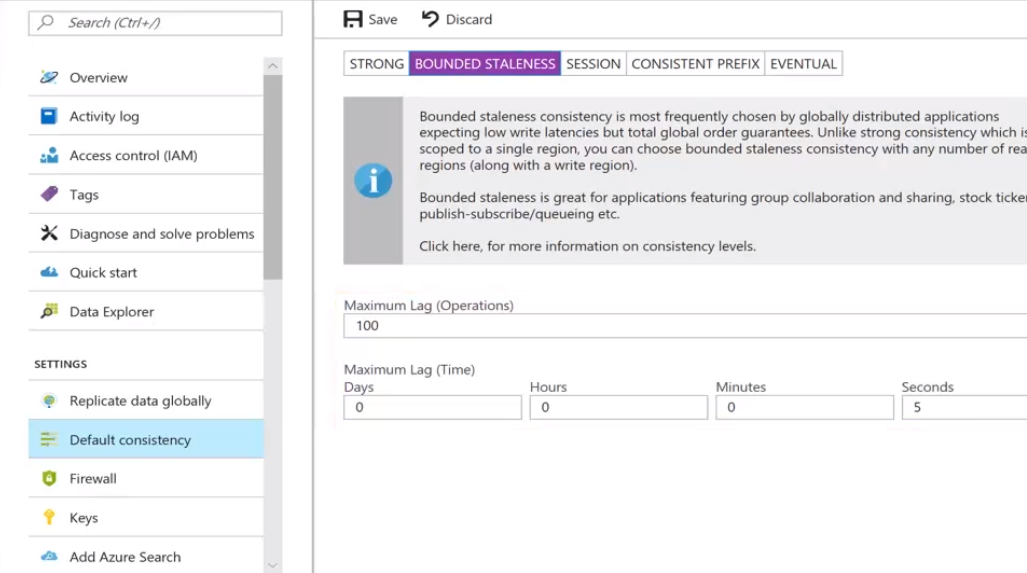
Task: Click the Save floppy disk icon
Action: point(353,19)
